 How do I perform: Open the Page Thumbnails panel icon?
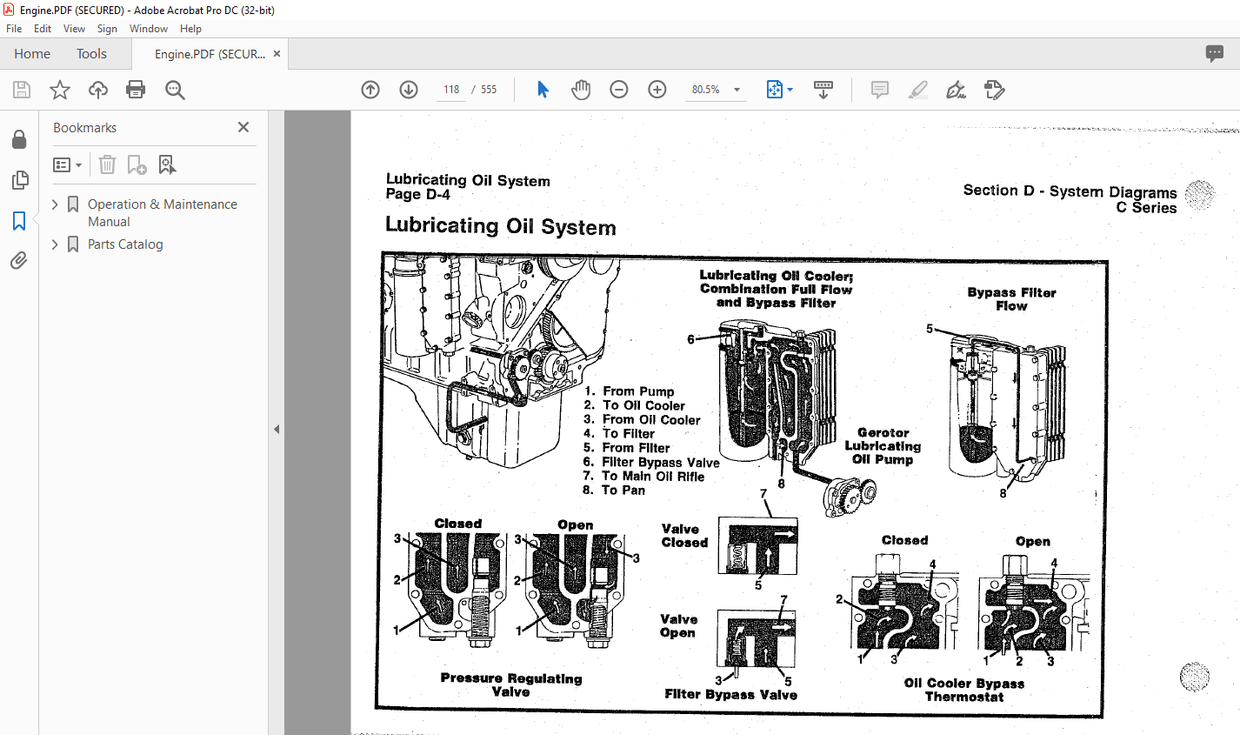[18, 180]
